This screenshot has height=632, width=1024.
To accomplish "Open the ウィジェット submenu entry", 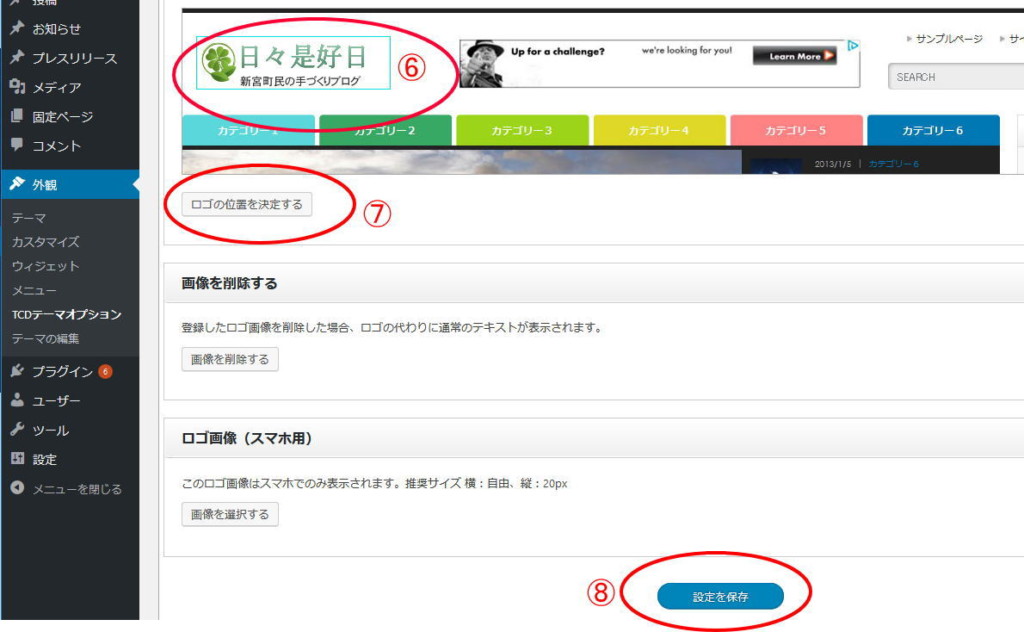I will pos(46,266).
